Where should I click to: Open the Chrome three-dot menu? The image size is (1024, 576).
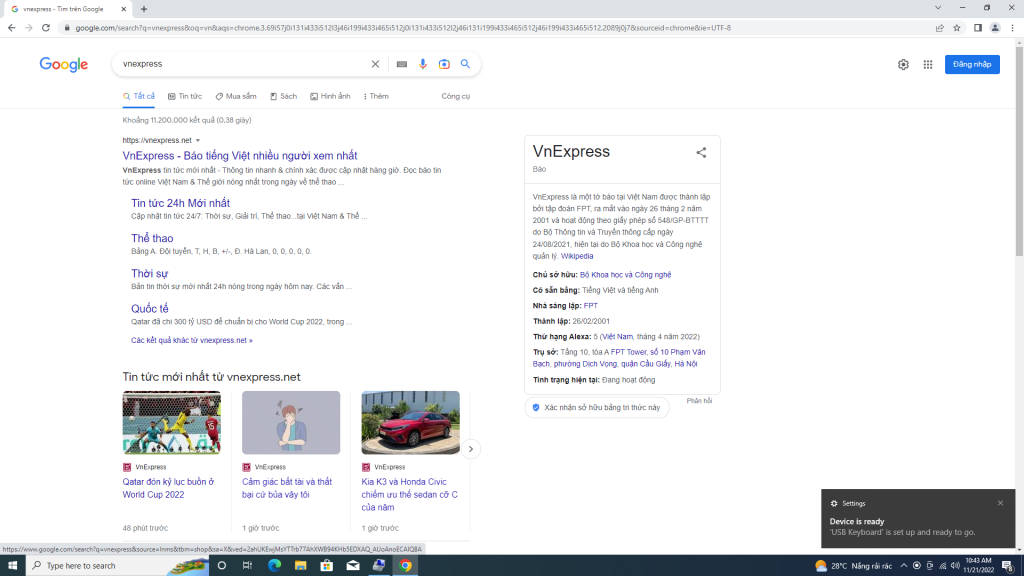1013,28
